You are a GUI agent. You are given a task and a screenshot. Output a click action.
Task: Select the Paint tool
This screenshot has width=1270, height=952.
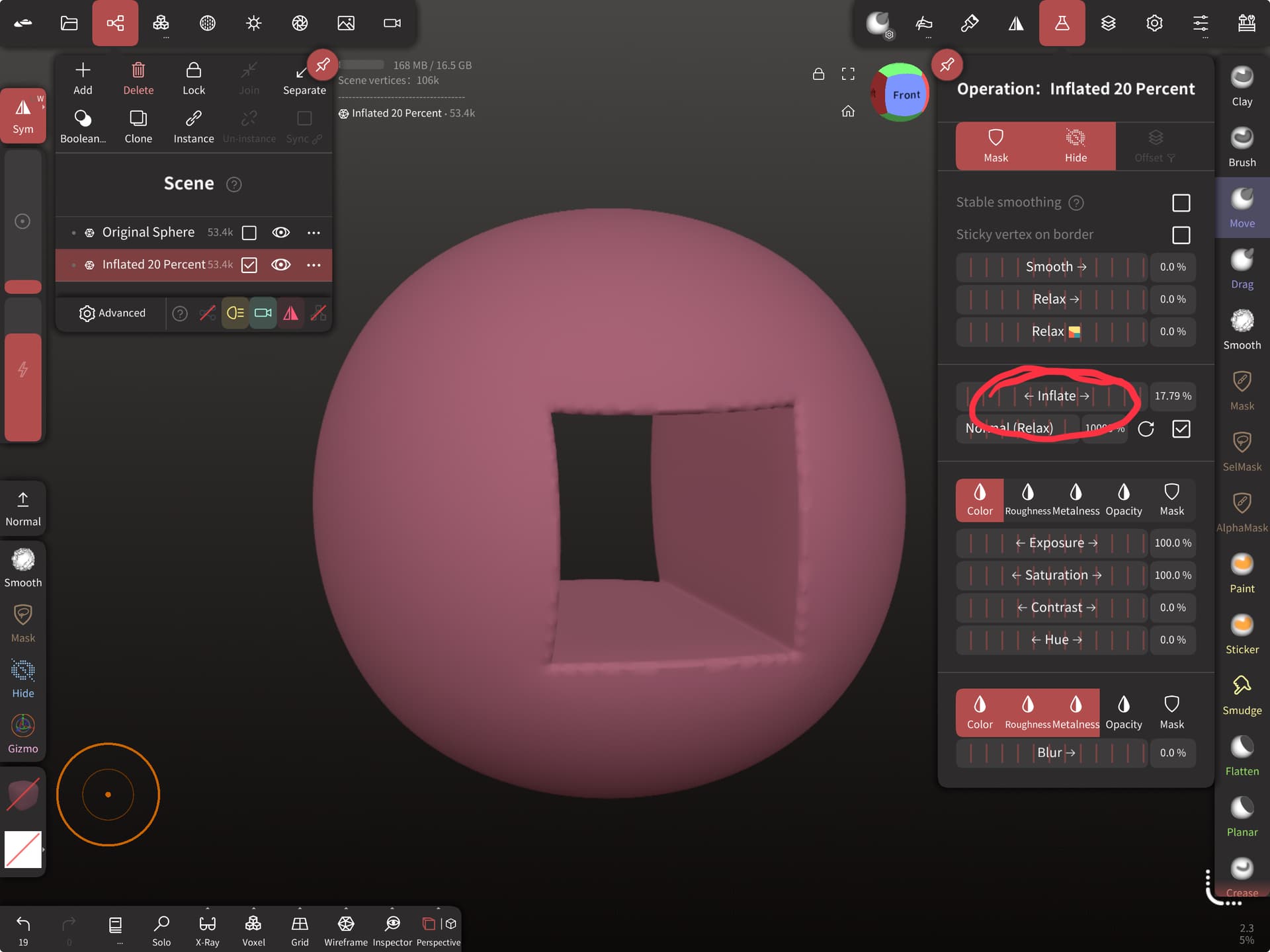coord(1242,573)
